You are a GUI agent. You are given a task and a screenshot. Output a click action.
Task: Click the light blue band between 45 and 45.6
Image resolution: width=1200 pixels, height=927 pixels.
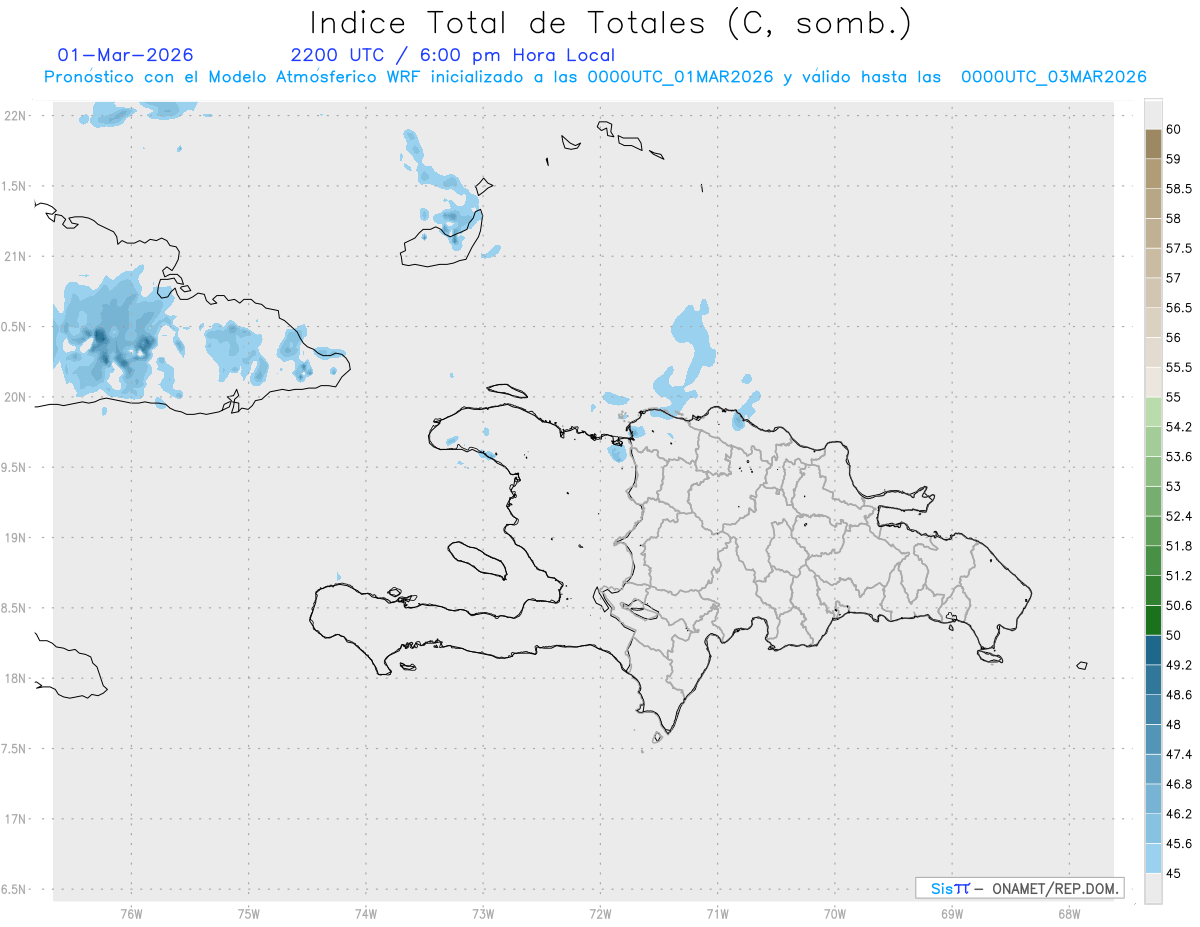pos(1153,859)
